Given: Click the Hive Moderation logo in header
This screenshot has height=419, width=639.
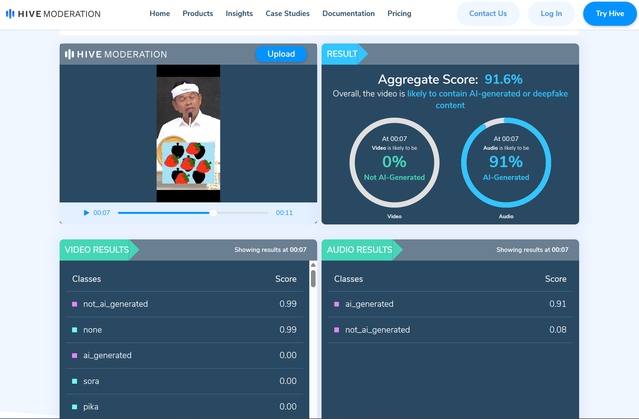Looking at the screenshot, I should [54, 14].
